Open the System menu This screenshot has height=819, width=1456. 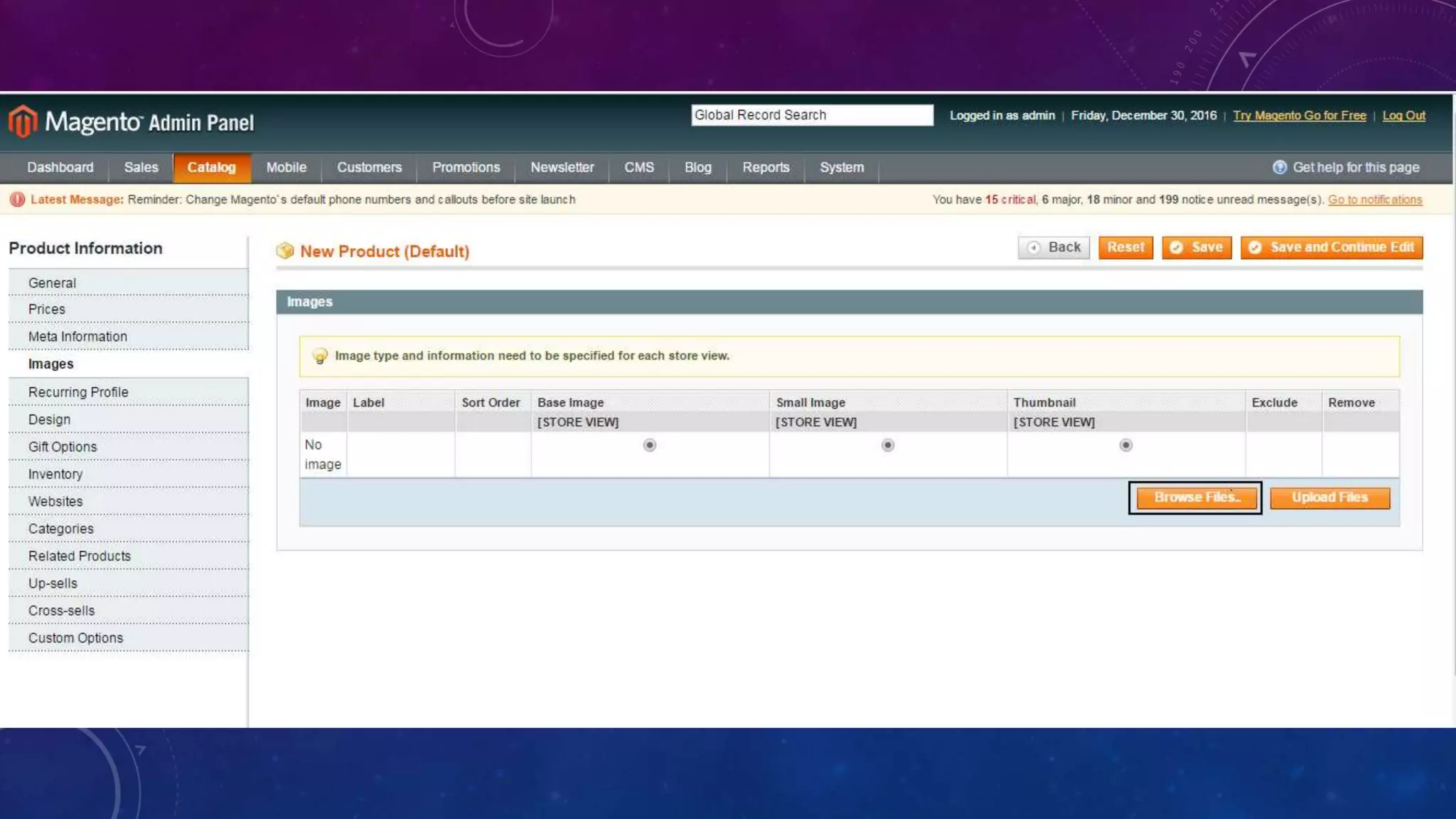click(x=842, y=168)
